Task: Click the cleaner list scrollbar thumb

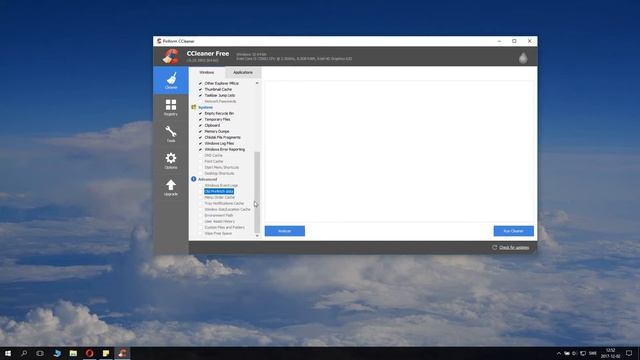Action: pos(257,192)
